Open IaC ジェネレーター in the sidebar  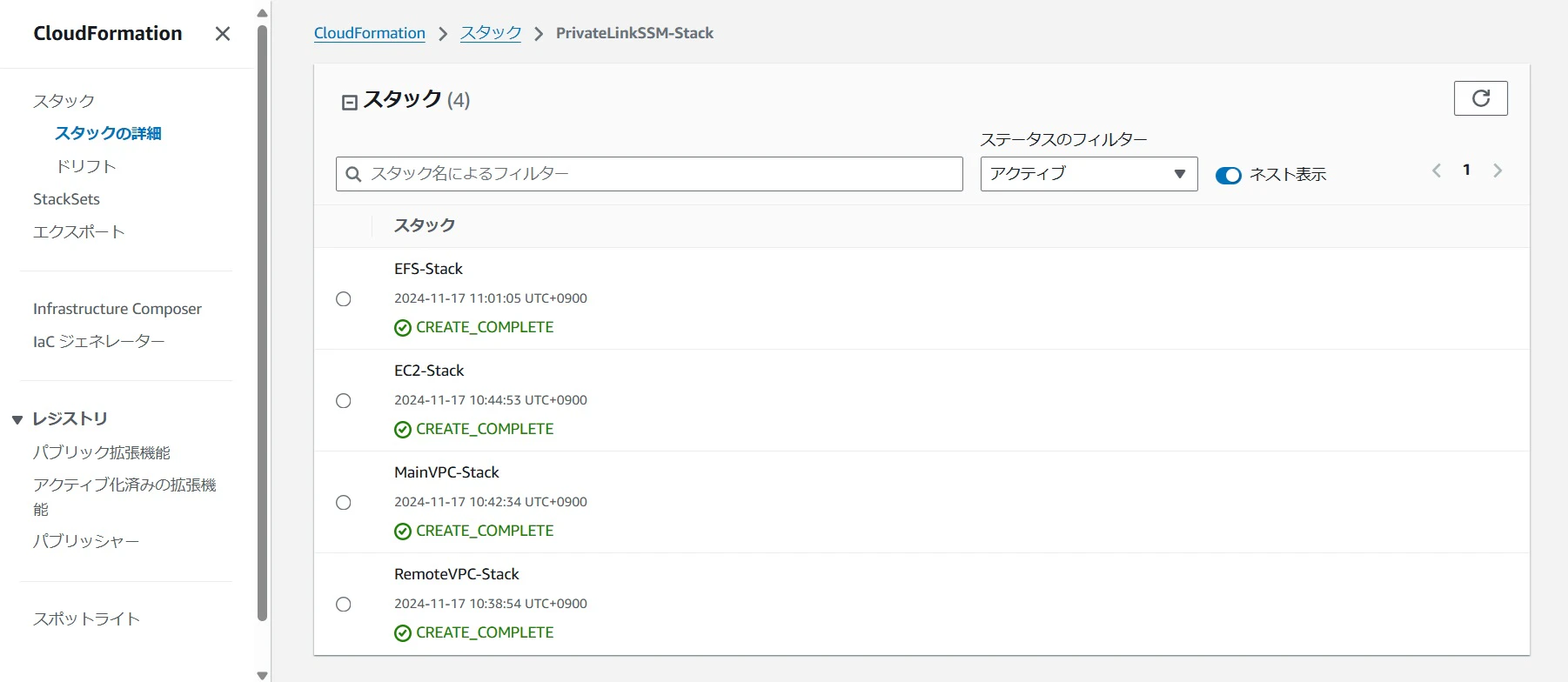pyautogui.click(x=99, y=342)
